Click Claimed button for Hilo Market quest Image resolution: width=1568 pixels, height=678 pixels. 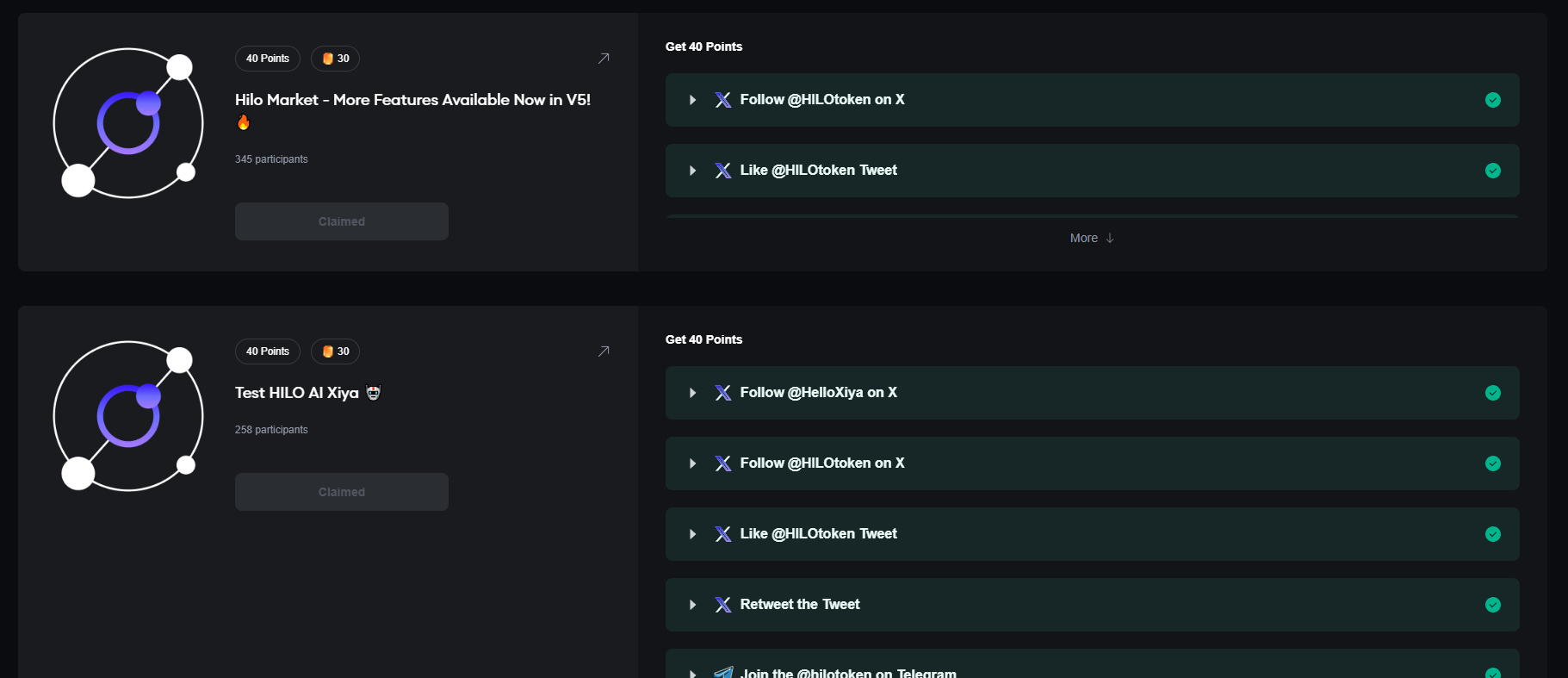[x=341, y=221]
